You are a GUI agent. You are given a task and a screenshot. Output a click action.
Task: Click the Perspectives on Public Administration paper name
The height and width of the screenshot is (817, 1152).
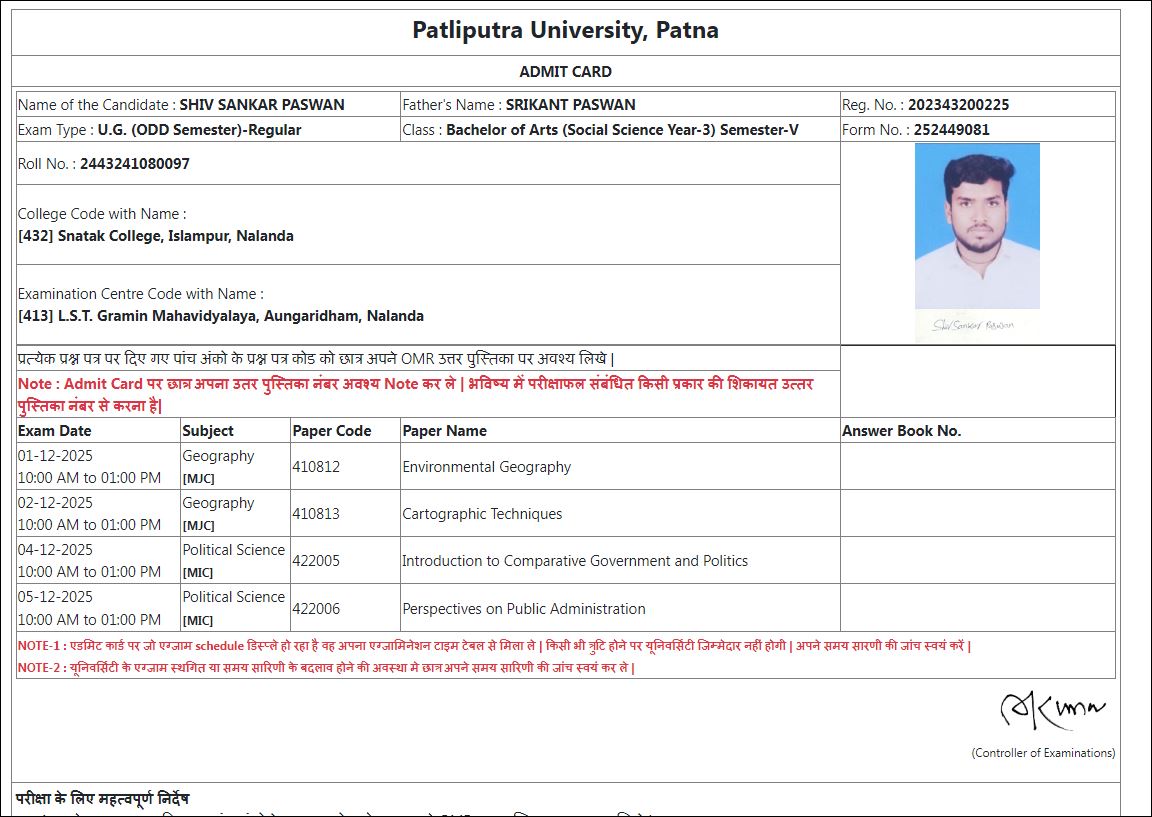coord(523,609)
